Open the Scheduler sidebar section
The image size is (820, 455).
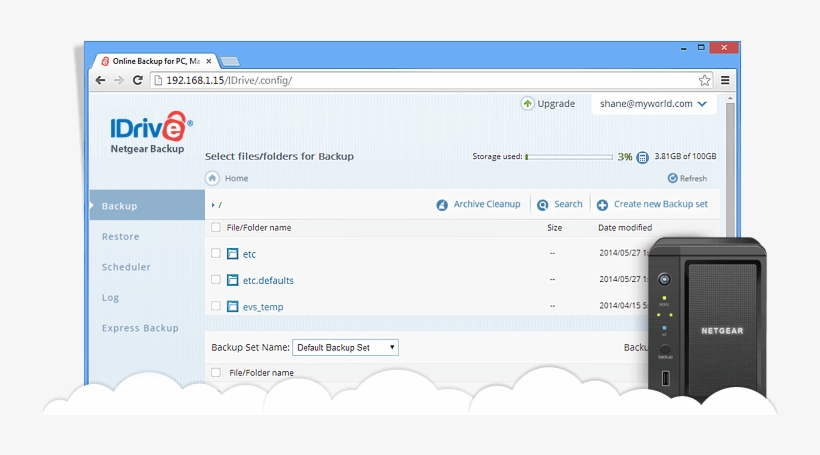tap(126, 267)
